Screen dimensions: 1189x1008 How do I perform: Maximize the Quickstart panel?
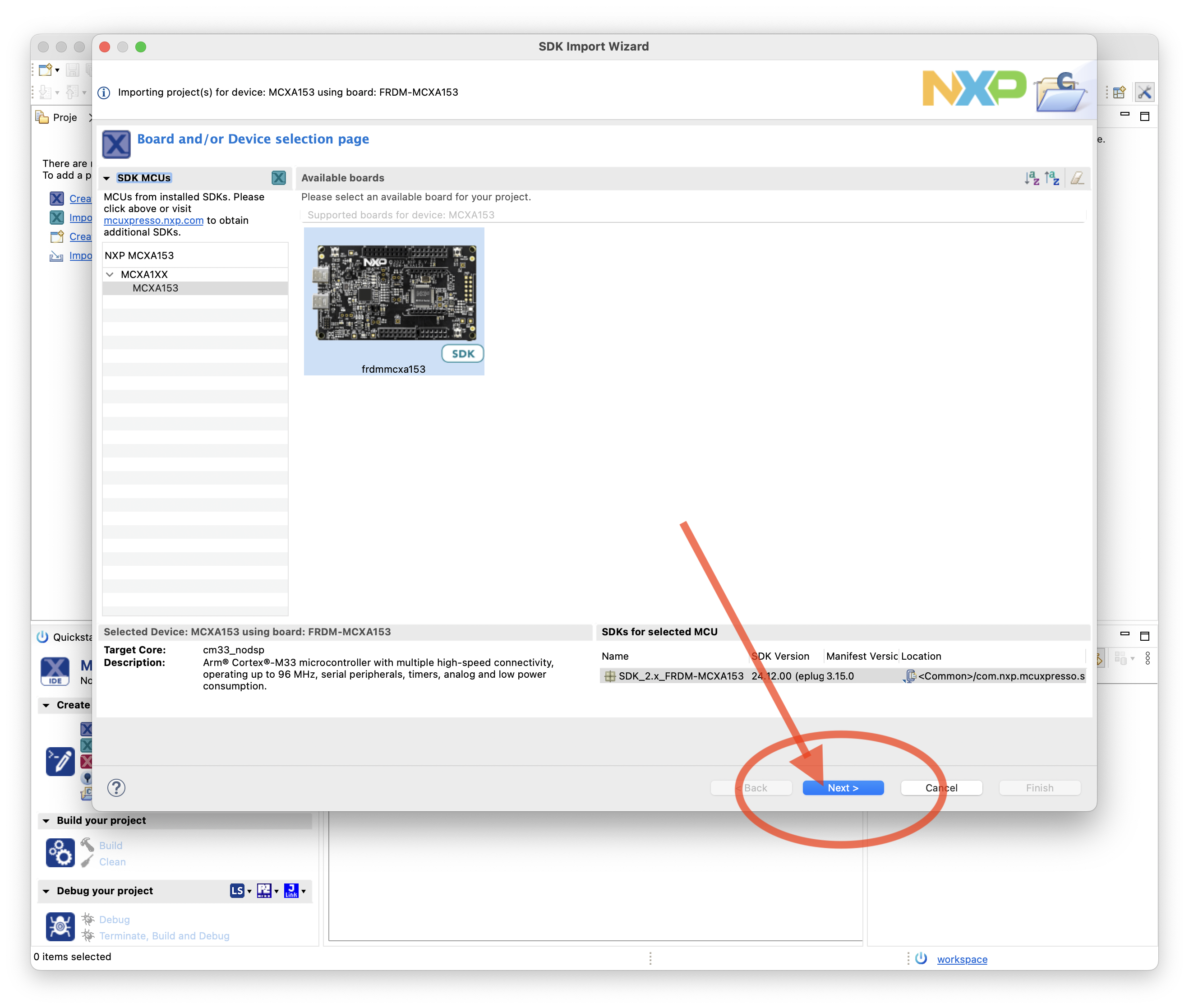coord(1146,635)
